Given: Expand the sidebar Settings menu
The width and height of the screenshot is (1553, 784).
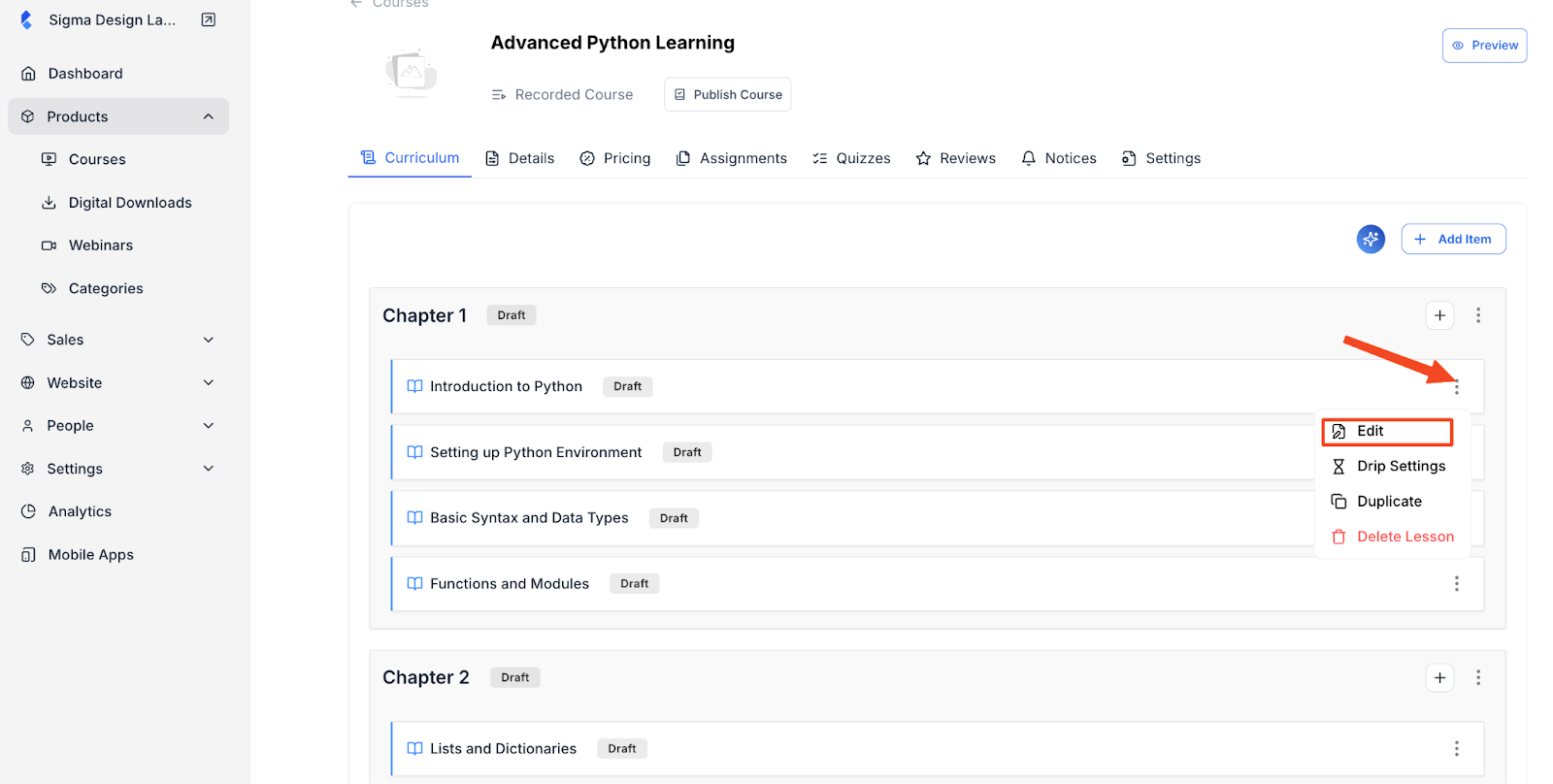Looking at the screenshot, I should click(118, 469).
